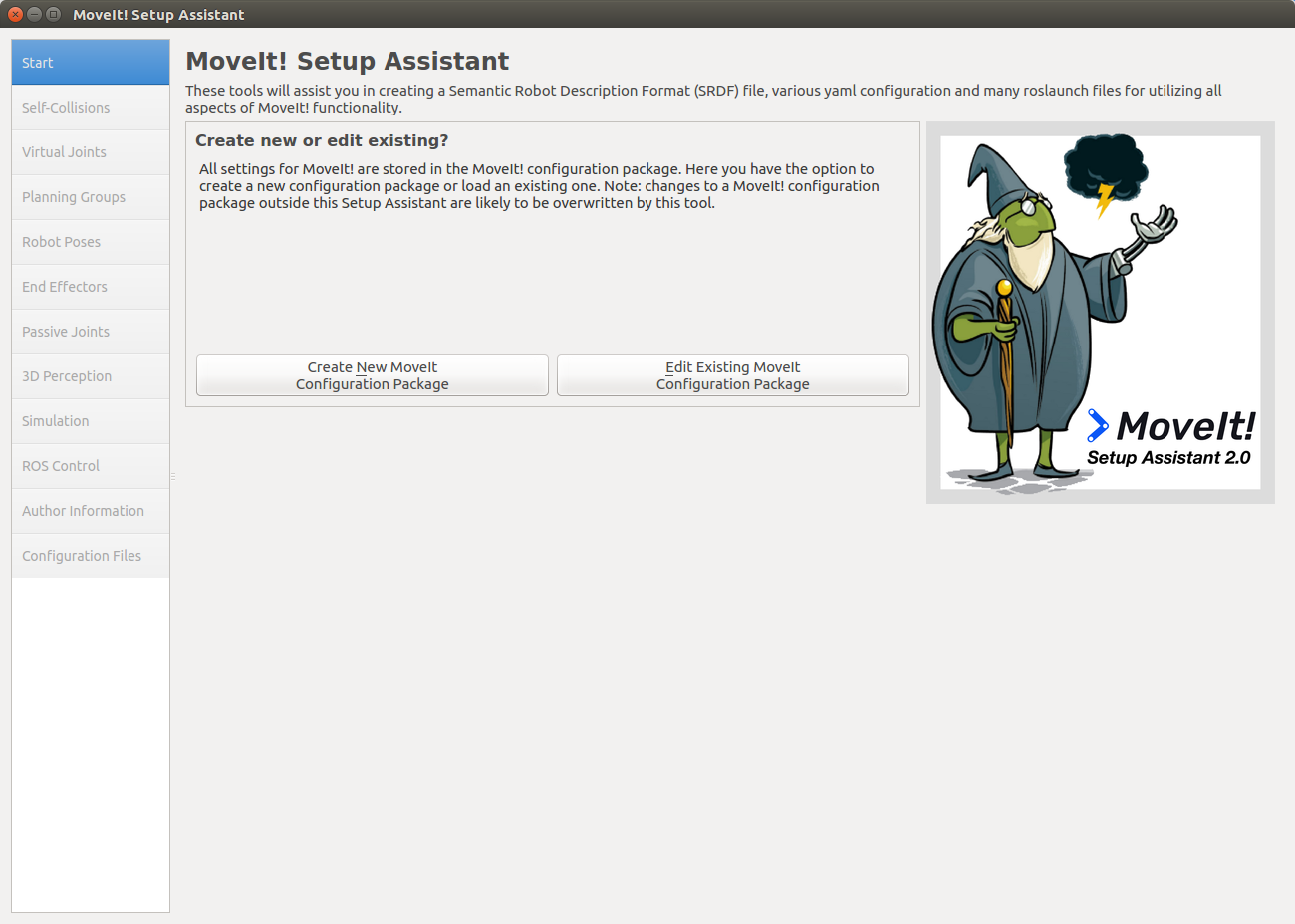Viewport: 1295px width, 924px height.
Task: Click the 'Create new or edit existing?' heading
Action: pos(322,140)
